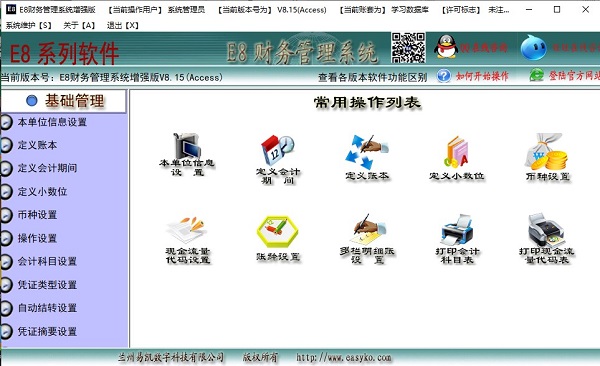Expand the 基础管理 sidebar section header
Viewport: 600px width, 366px height.
coord(63,101)
